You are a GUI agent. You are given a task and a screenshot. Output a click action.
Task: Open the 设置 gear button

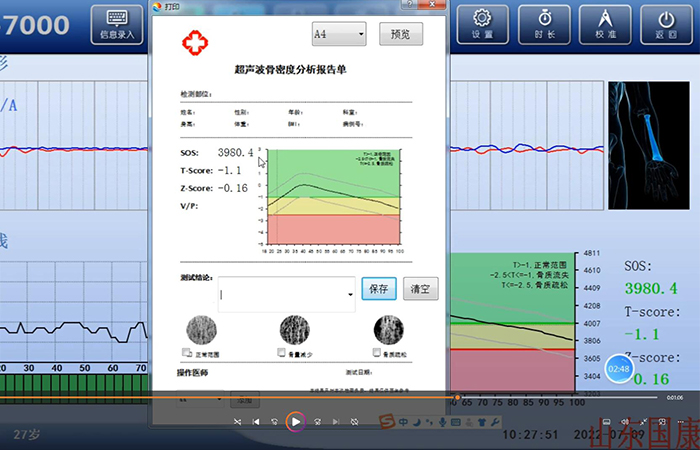(483, 25)
